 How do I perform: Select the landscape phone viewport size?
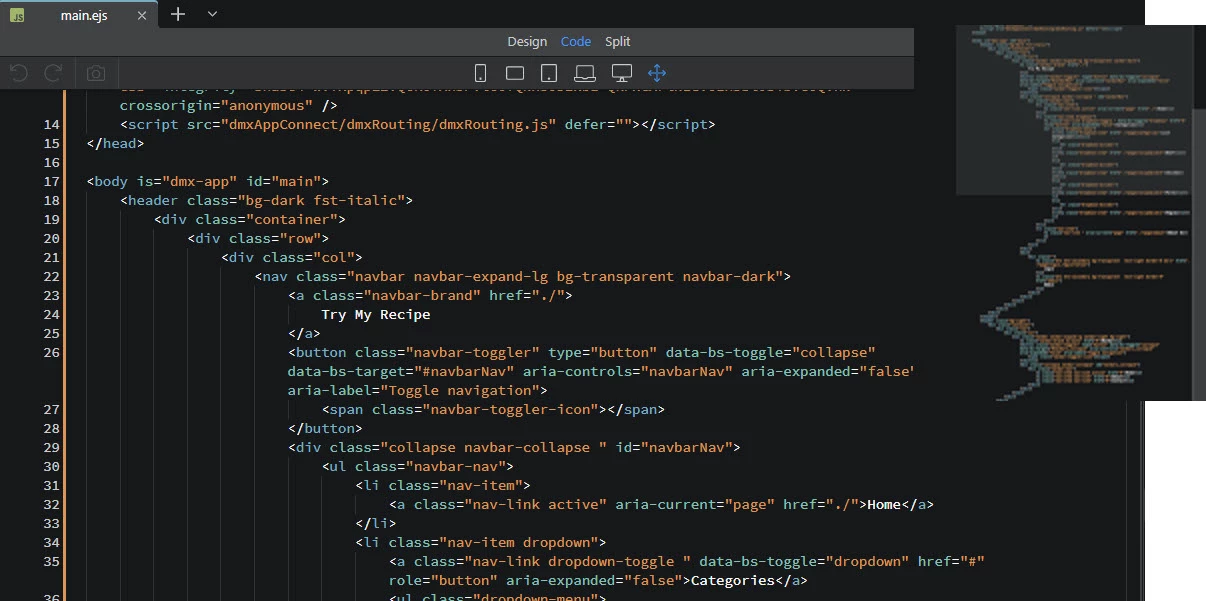515,73
